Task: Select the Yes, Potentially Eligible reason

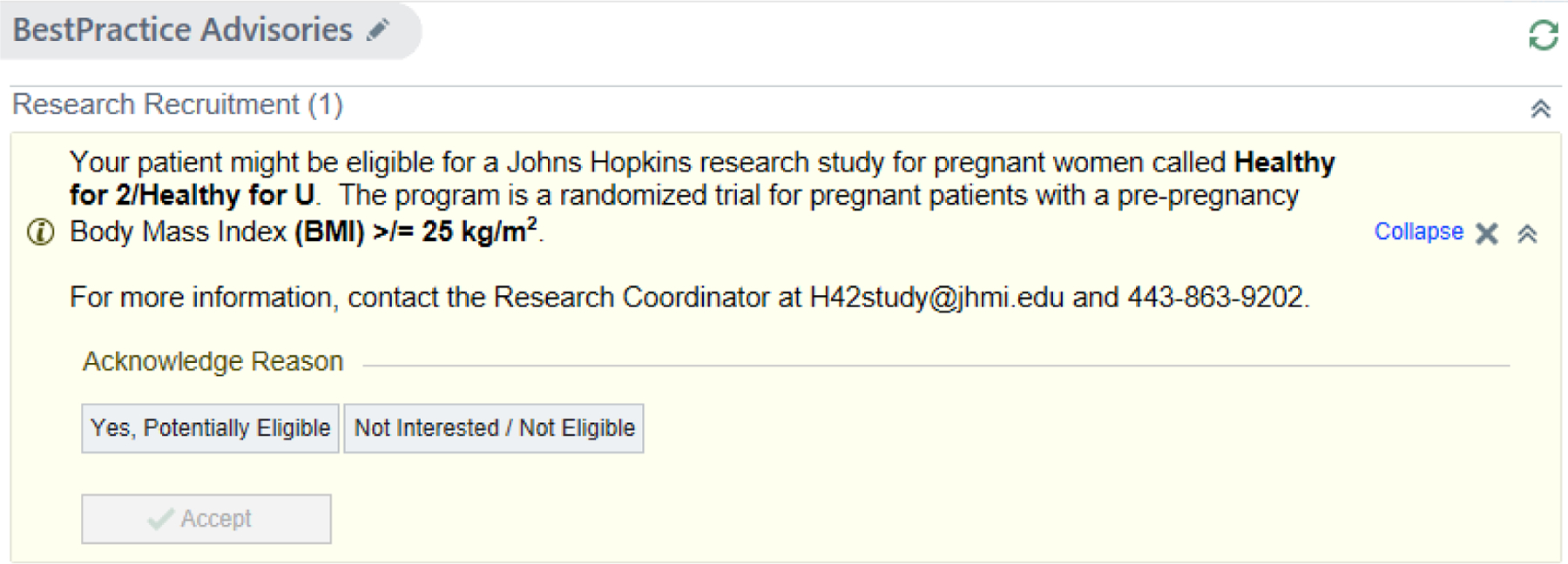Action: coord(210,428)
